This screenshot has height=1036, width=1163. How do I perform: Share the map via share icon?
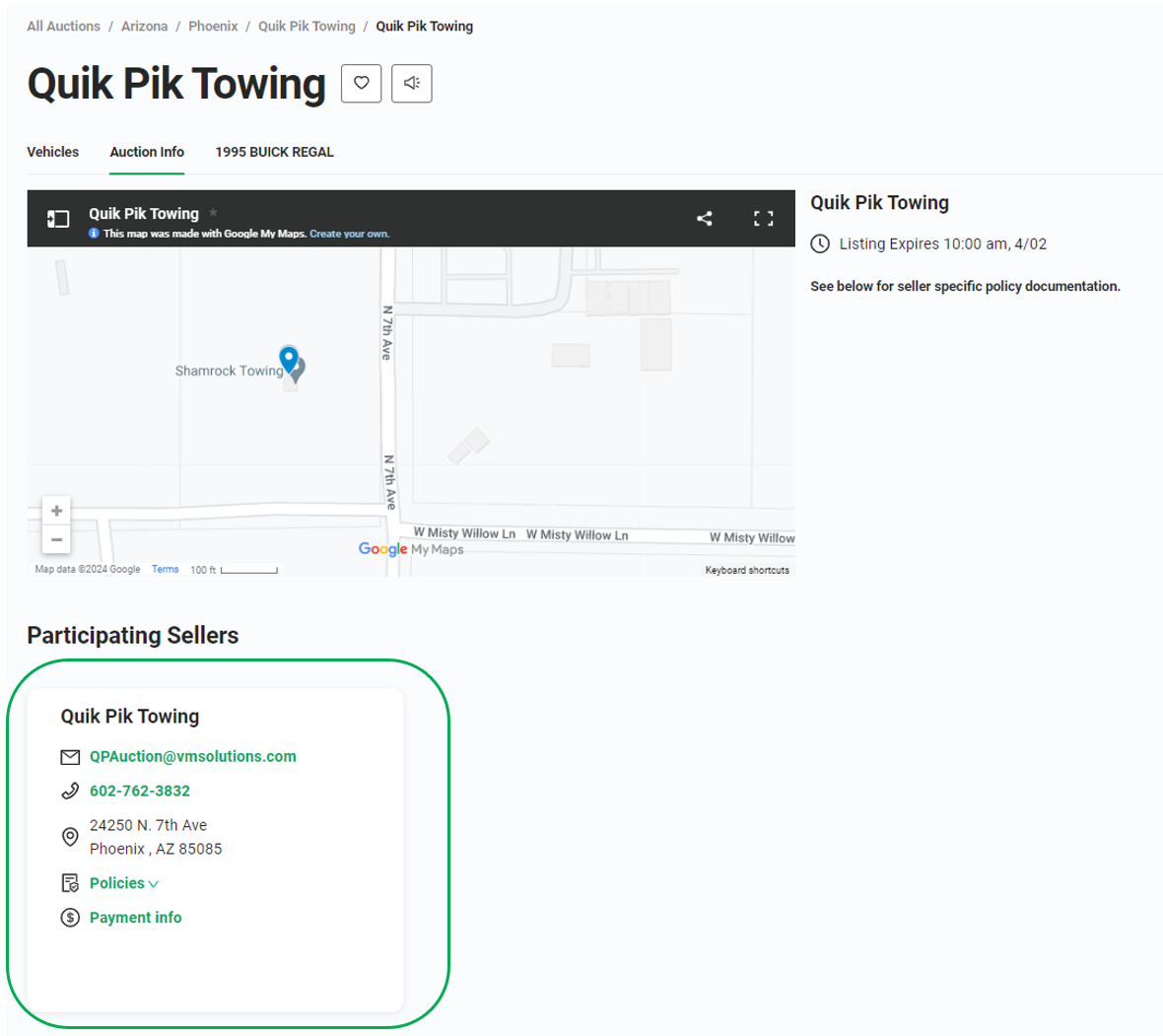pyautogui.click(x=705, y=218)
